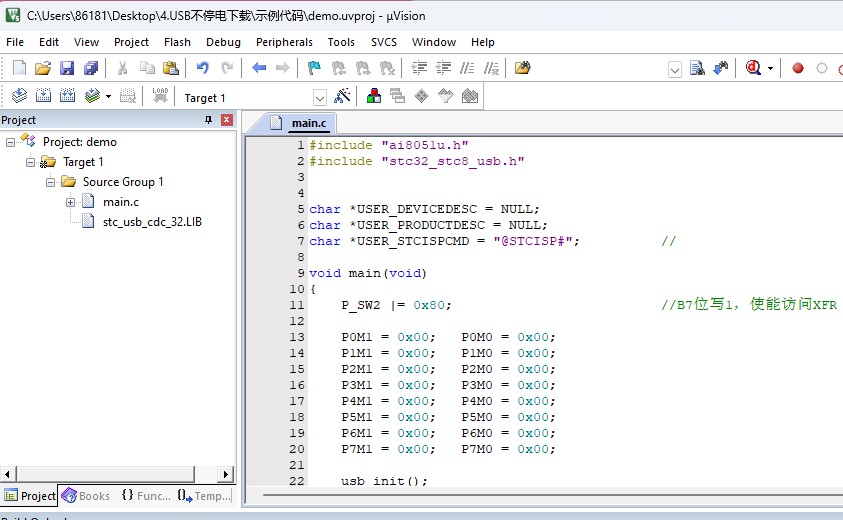This screenshot has height=520, width=843.
Task: Click the Project panel scroll left arrow
Action: point(8,474)
